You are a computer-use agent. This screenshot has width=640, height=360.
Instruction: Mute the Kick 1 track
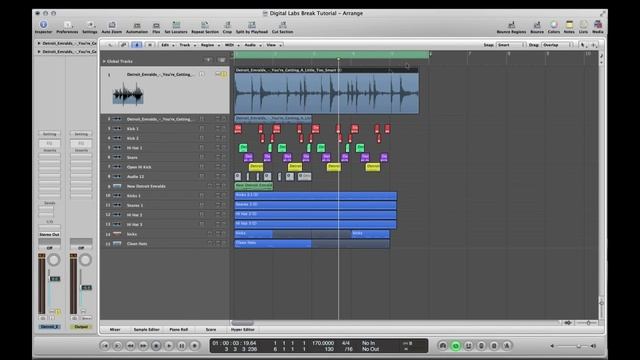click(218, 129)
